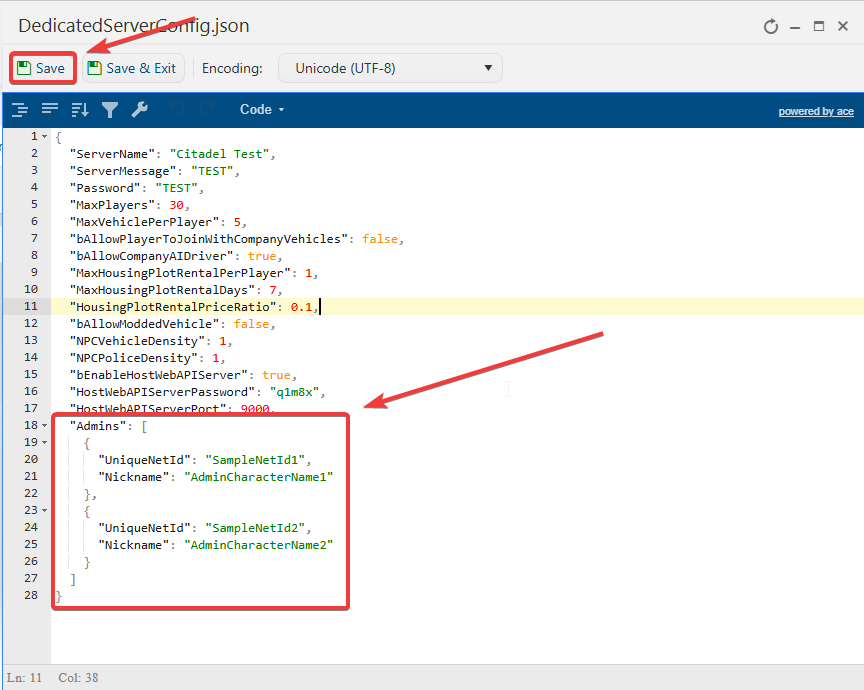The height and width of the screenshot is (690, 864).
Task: Close the DedicatedServerConfig.json editor
Action: (x=843, y=26)
